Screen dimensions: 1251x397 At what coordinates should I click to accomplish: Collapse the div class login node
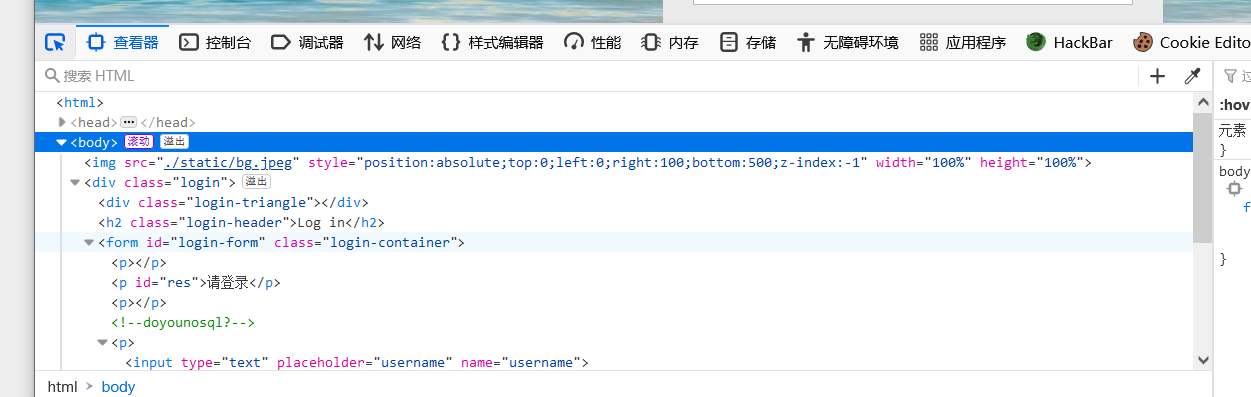click(x=76, y=182)
